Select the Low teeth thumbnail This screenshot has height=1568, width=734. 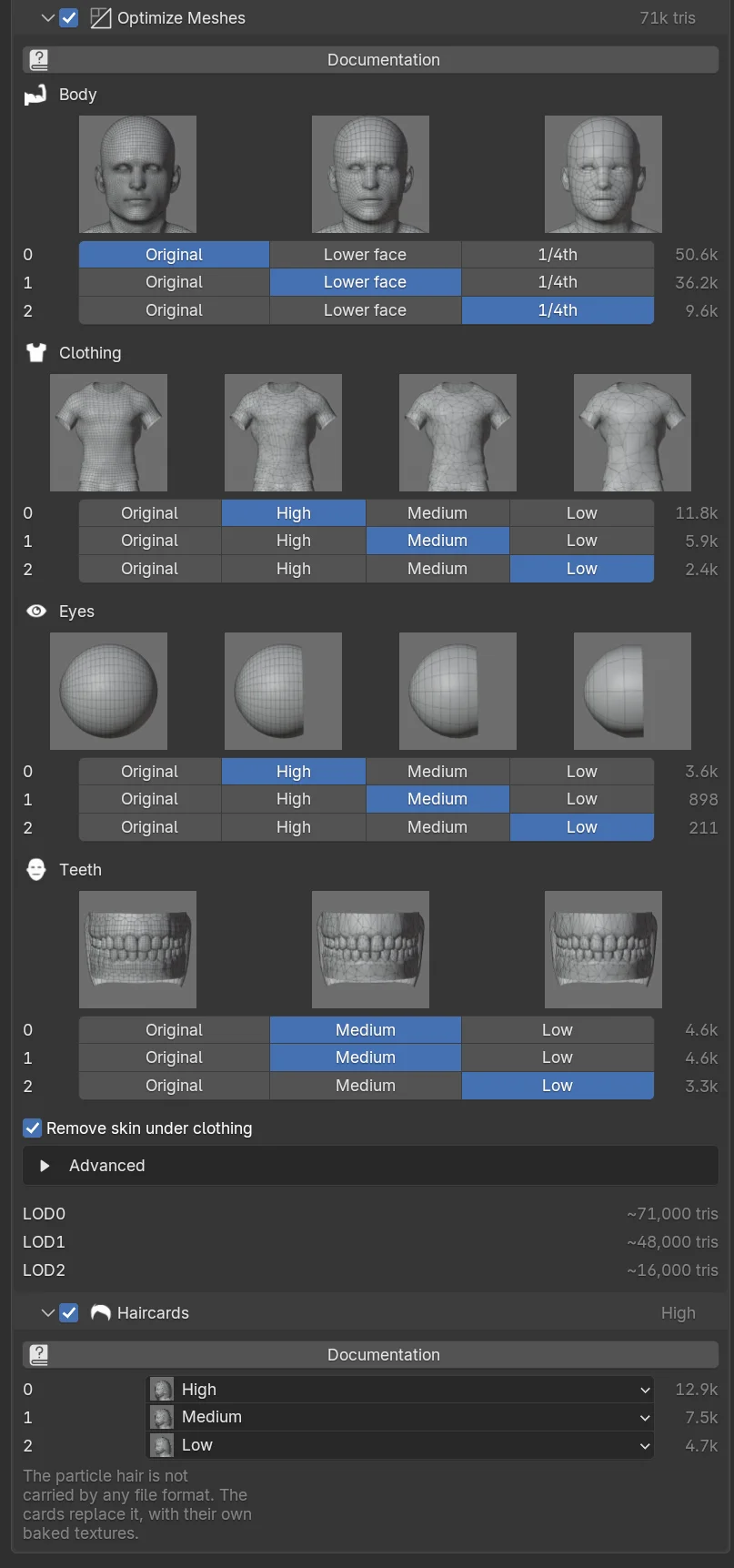point(603,949)
